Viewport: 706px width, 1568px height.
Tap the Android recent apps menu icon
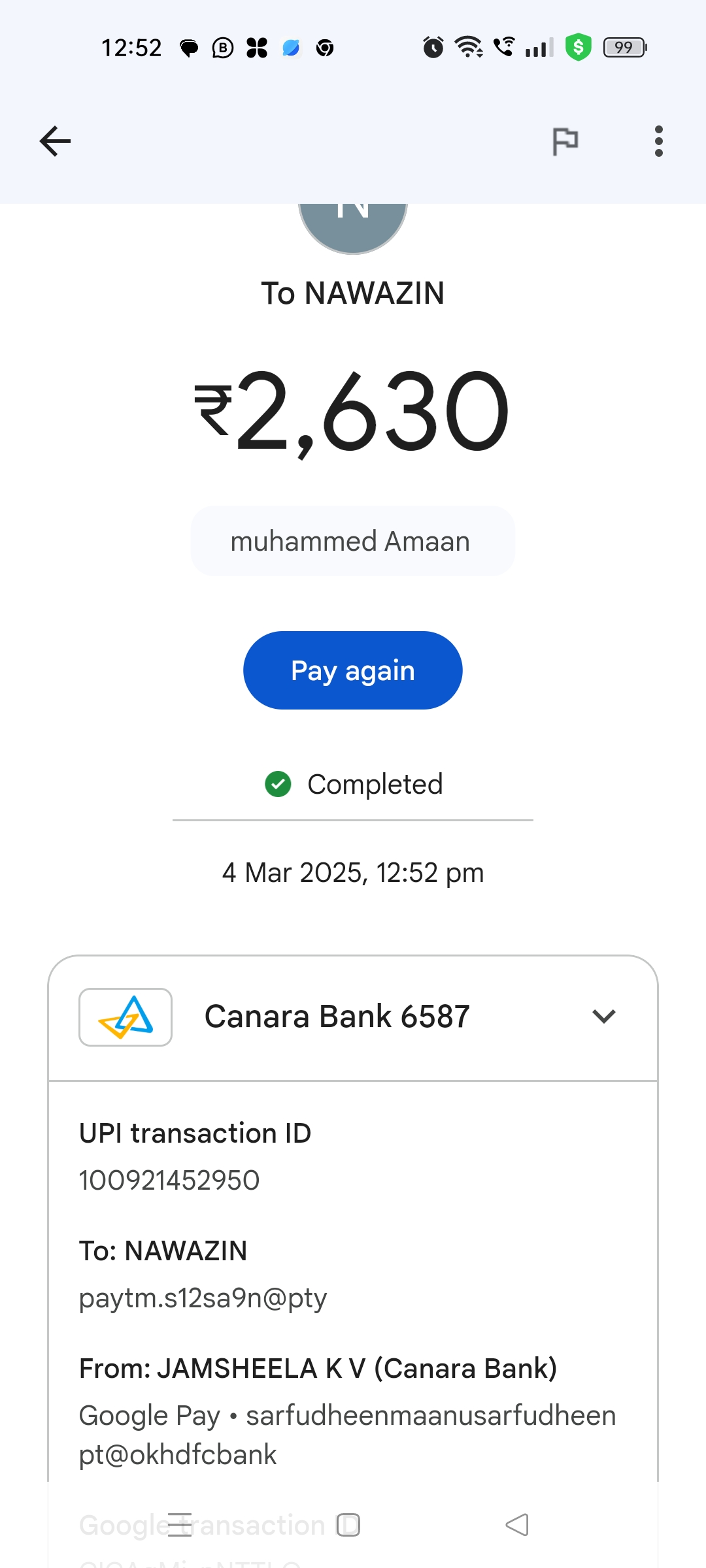tap(180, 1525)
